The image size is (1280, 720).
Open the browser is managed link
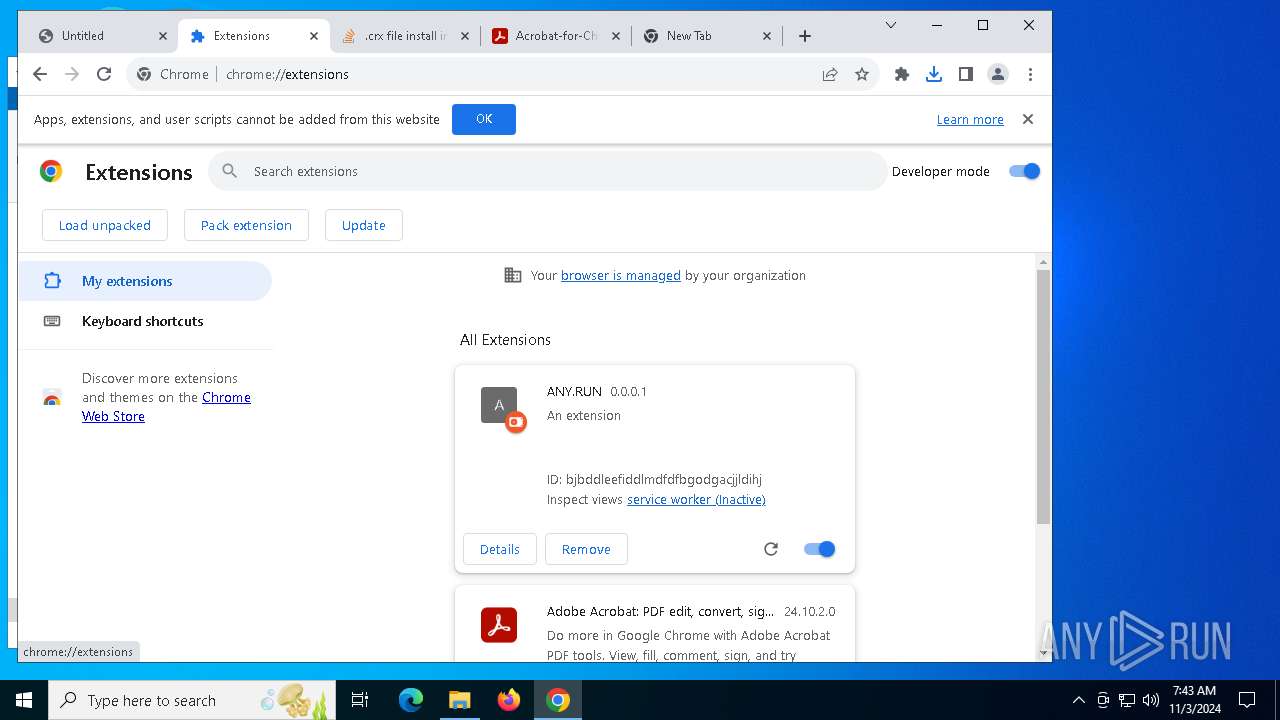coord(621,275)
